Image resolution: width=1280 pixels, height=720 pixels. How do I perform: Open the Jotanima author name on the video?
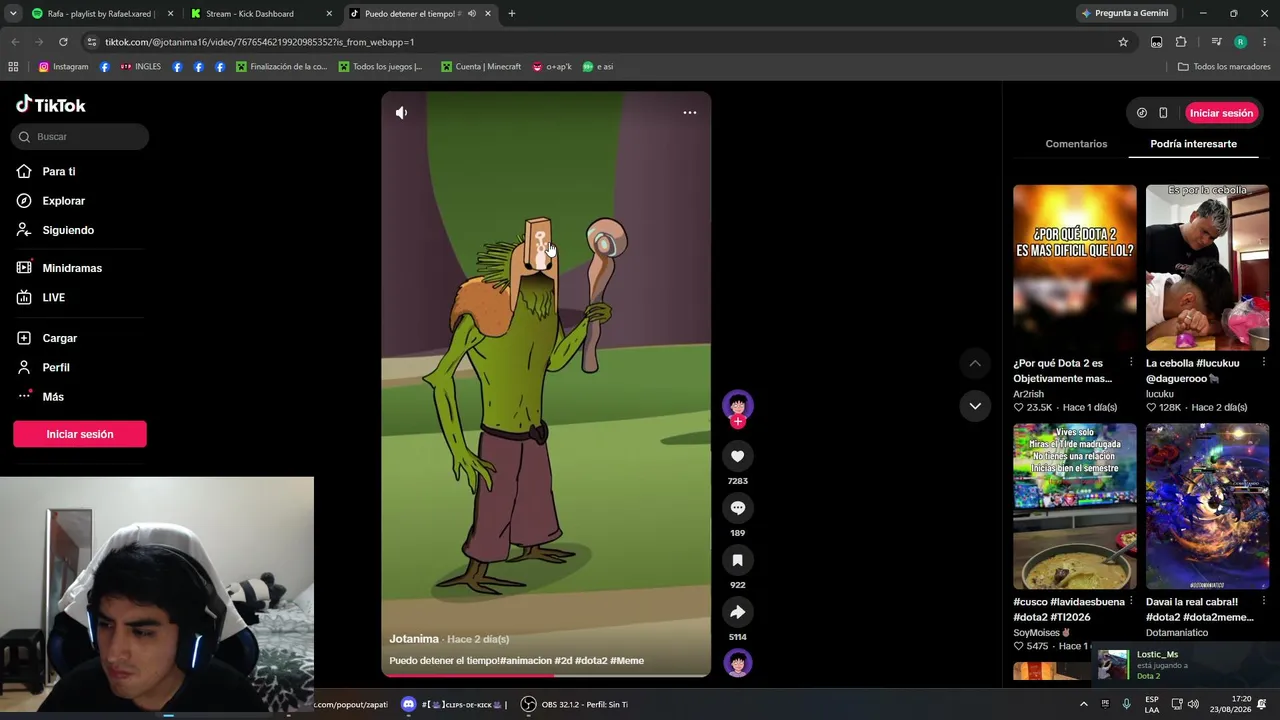click(x=414, y=639)
